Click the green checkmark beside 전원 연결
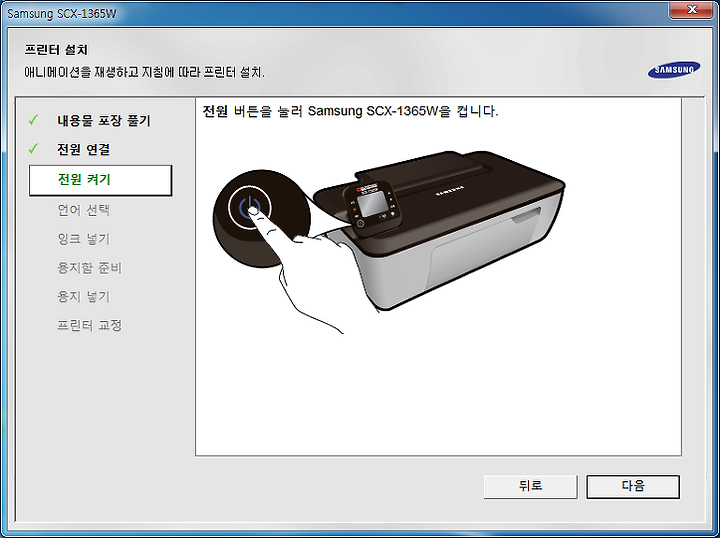The height and width of the screenshot is (538, 720). (34, 149)
